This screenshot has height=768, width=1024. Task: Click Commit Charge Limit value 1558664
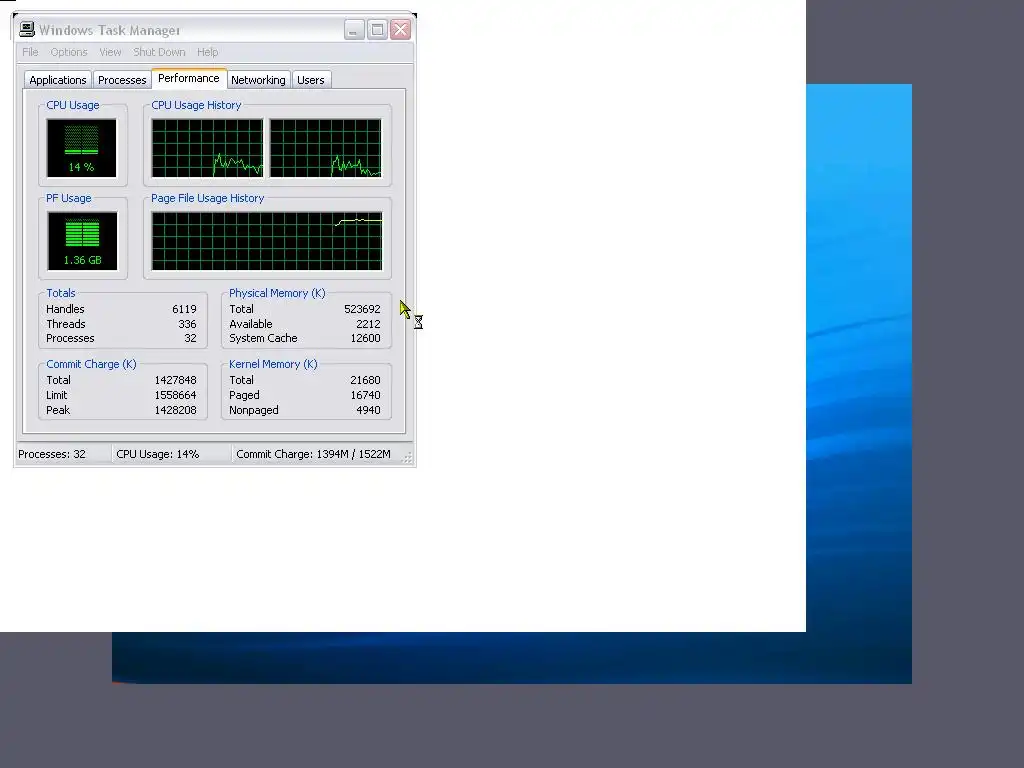pyautogui.click(x=176, y=395)
